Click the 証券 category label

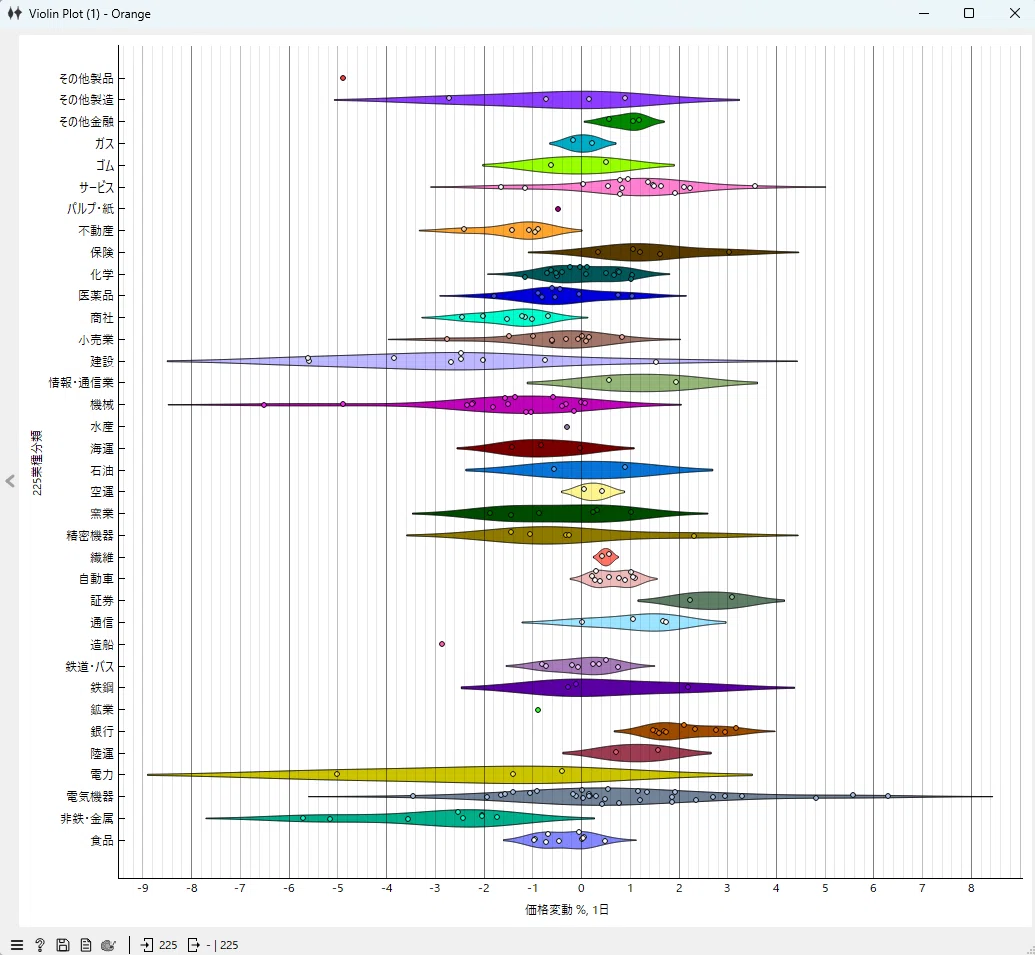coord(102,601)
